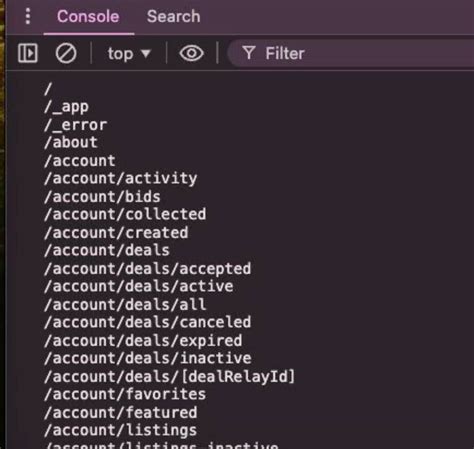Select the /account/favorites log line
The height and width of the screenshot is (449, 474).
125,395
